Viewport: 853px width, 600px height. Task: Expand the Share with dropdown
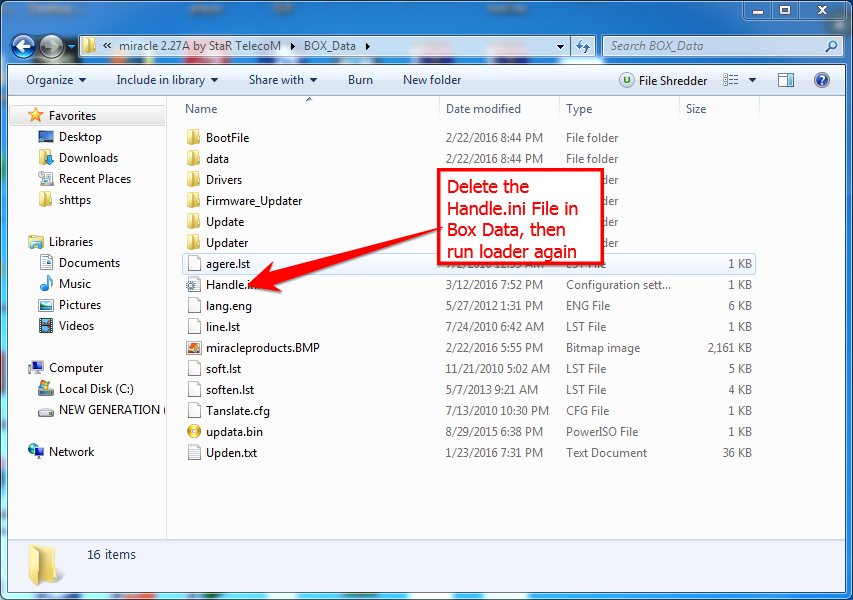pyautogui.click(x=282, y=80)
